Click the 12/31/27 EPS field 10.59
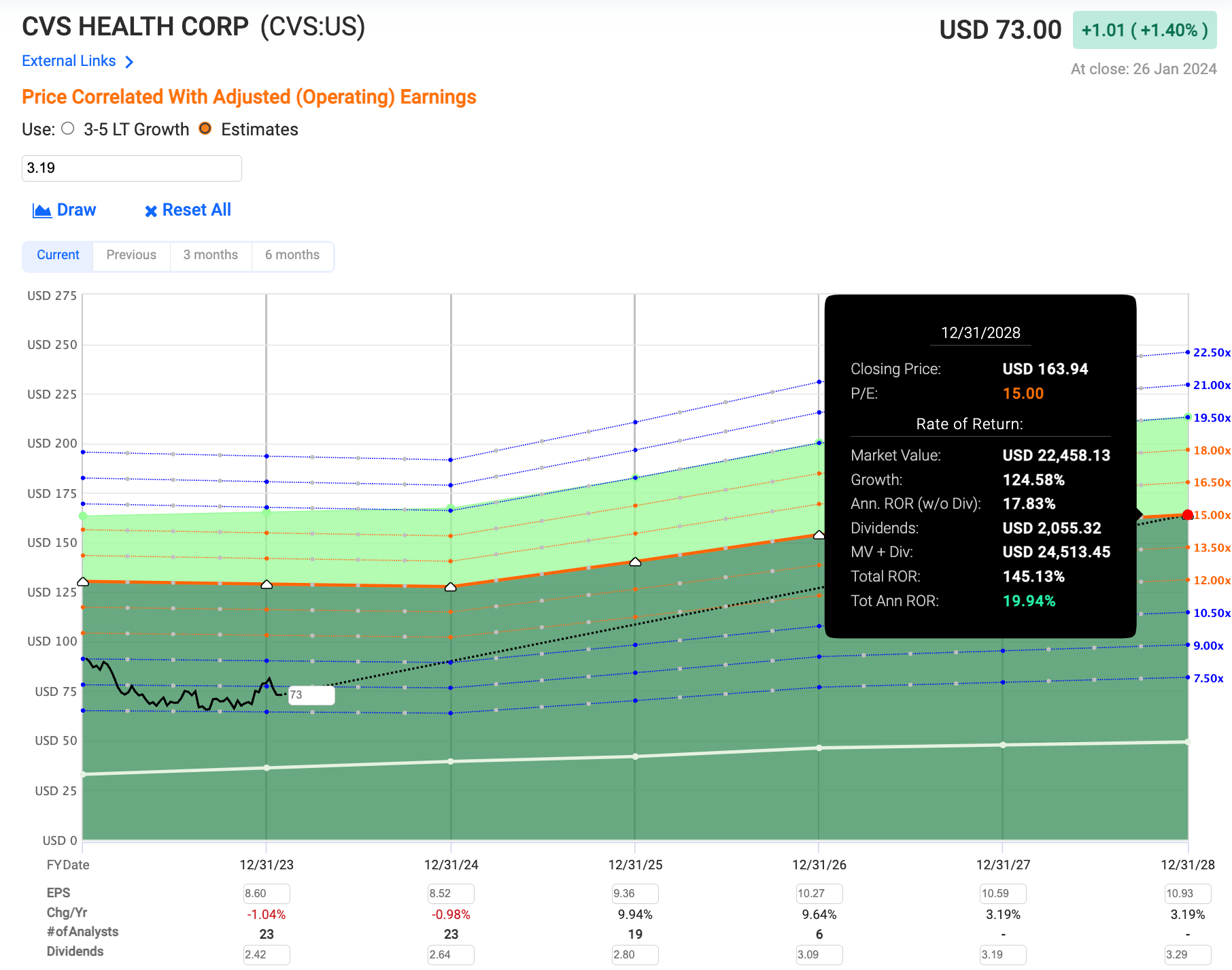 [1004, 893]
